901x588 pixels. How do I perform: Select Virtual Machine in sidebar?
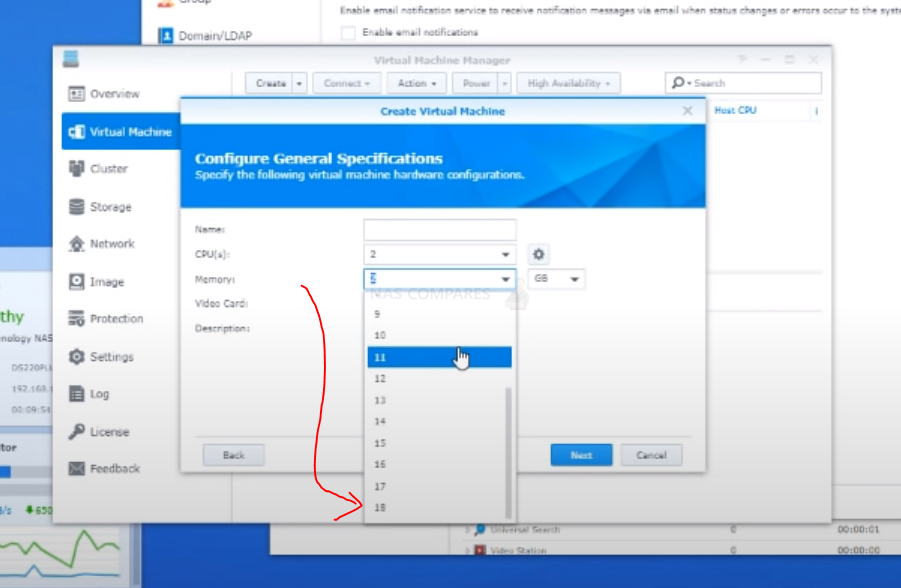[121, 132]
